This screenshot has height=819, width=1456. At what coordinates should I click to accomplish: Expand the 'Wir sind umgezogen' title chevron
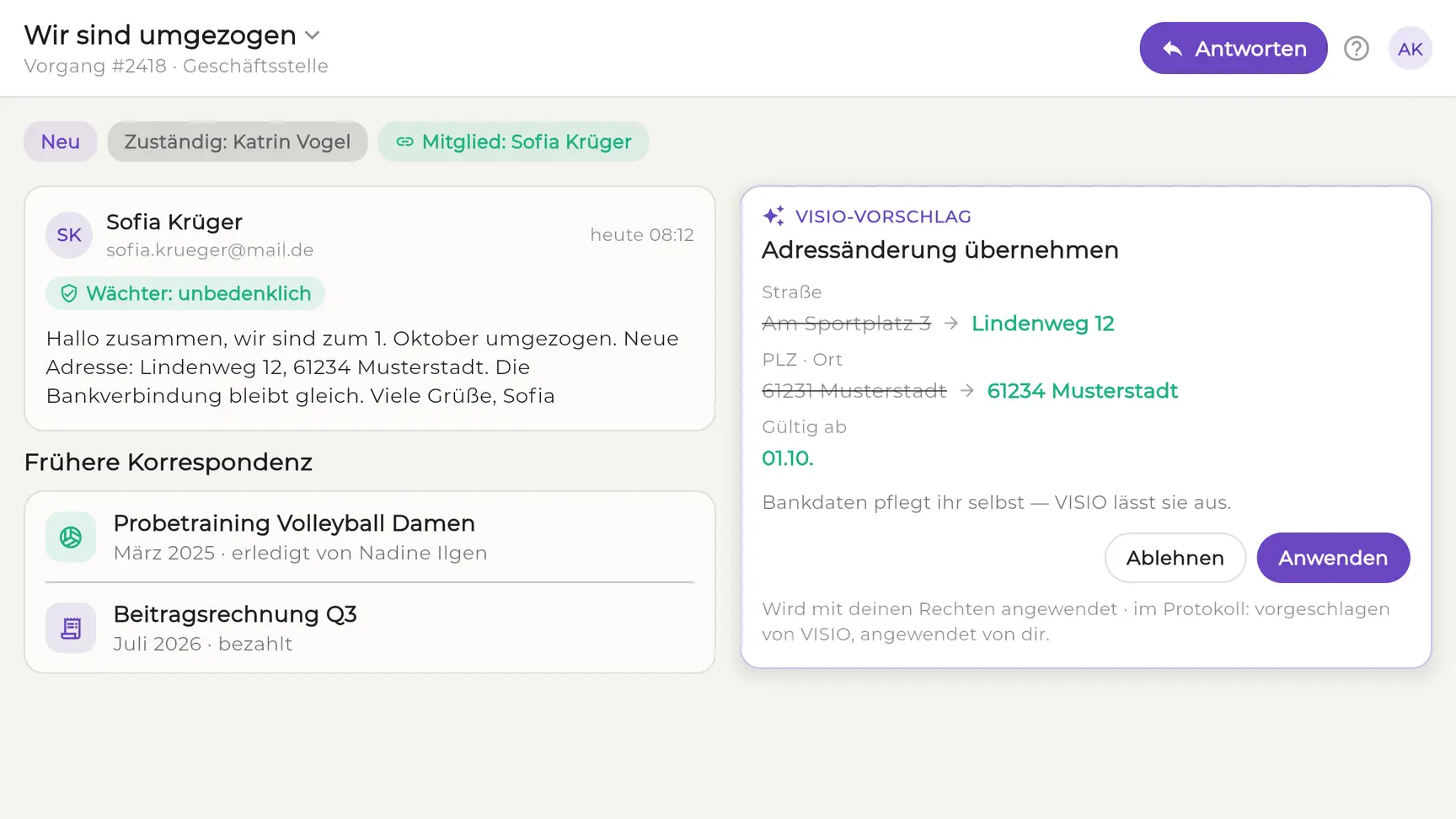(313, 35)
